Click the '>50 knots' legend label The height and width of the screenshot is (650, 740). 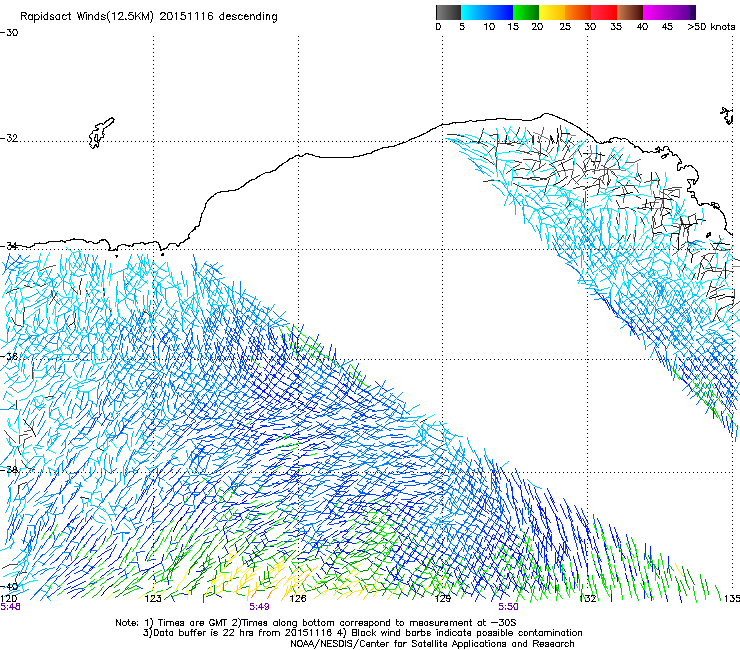point(711,26)
